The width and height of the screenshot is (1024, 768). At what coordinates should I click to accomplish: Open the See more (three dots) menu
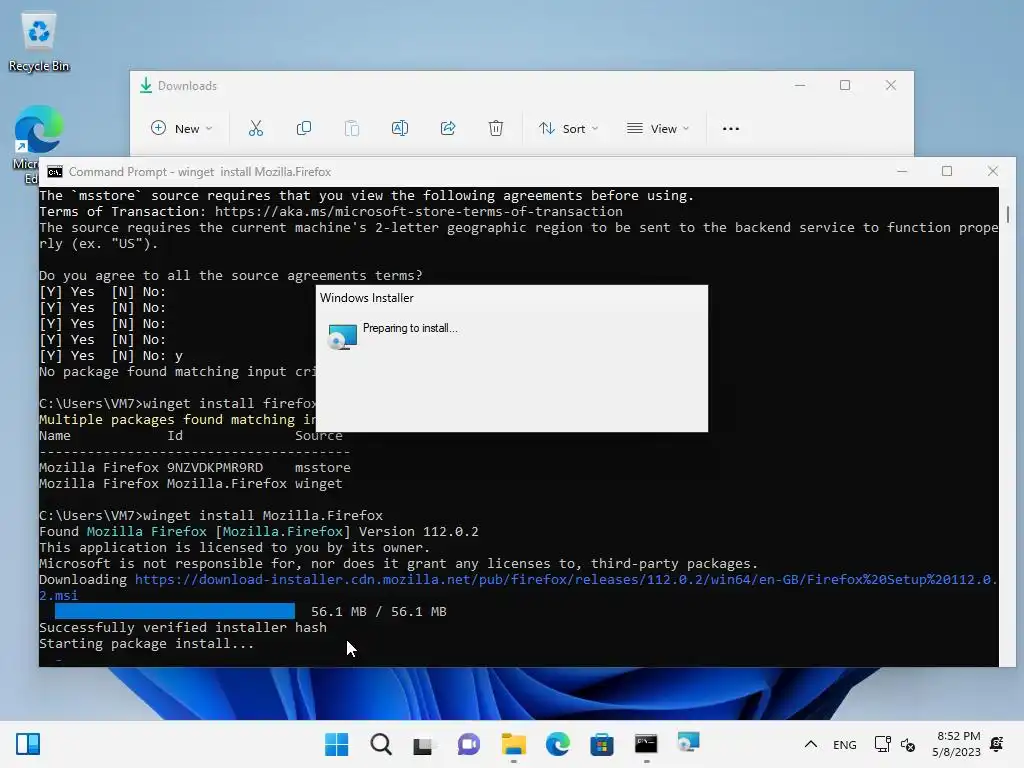coord(731,129)
